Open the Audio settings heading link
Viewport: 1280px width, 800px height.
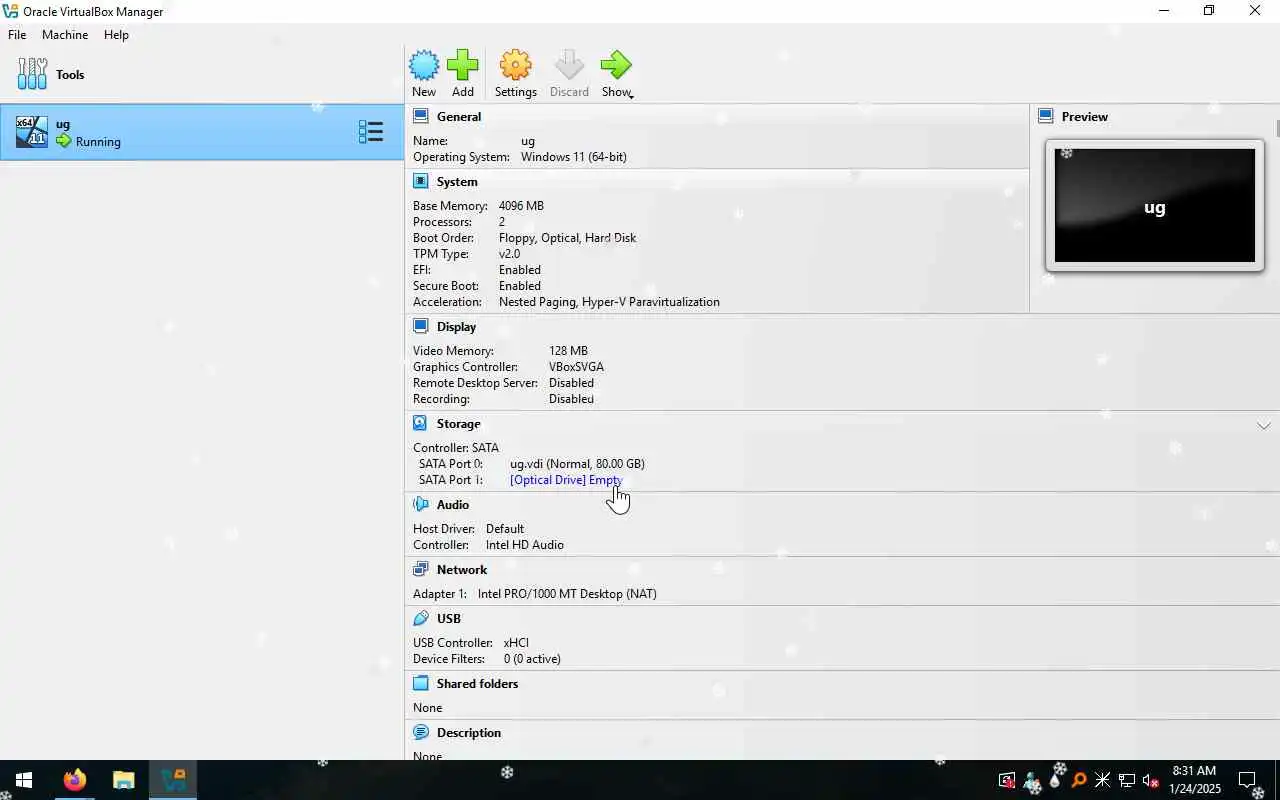click(453, 505)
